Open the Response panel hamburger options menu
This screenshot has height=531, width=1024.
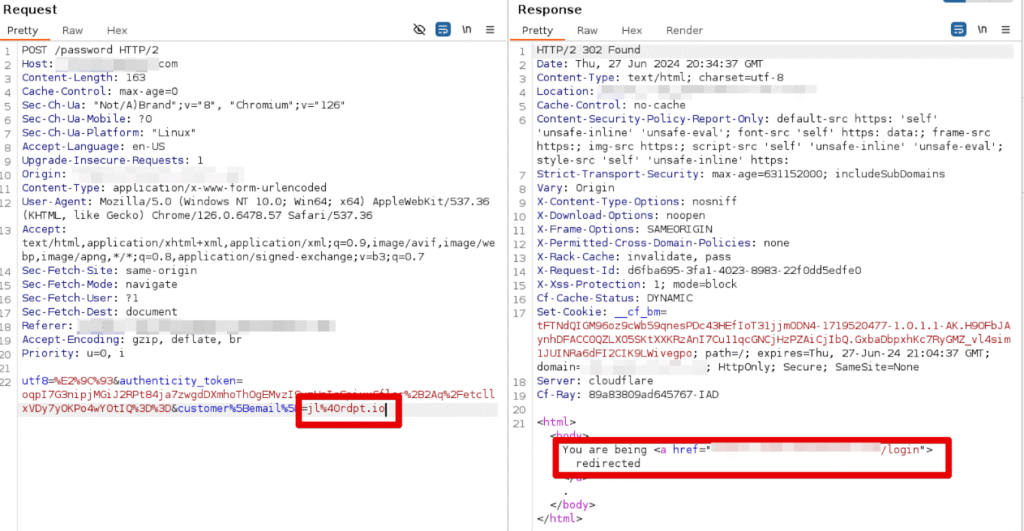[x=1005, y=30]
